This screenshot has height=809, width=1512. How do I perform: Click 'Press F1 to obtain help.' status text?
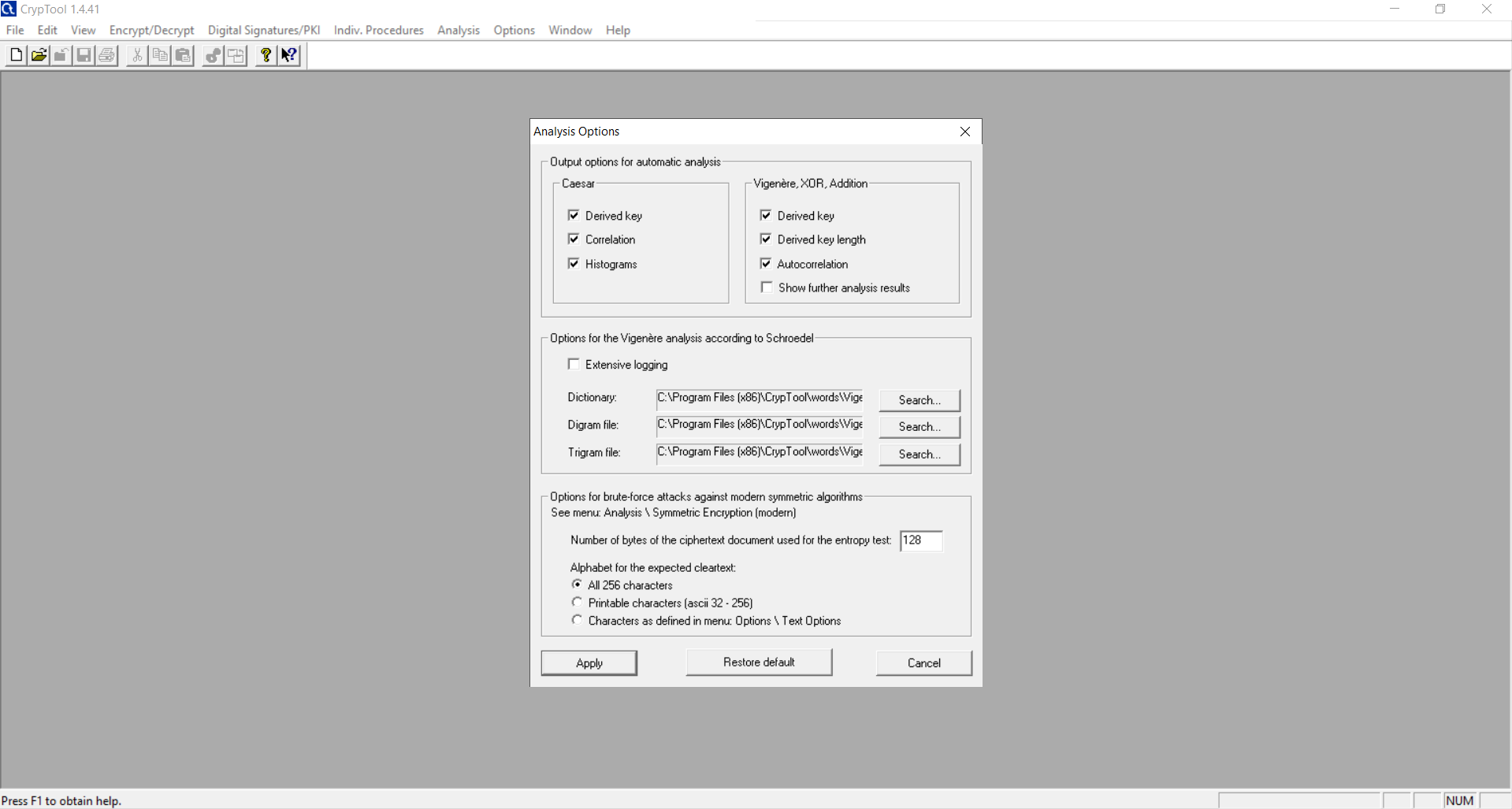coord(61,800)
